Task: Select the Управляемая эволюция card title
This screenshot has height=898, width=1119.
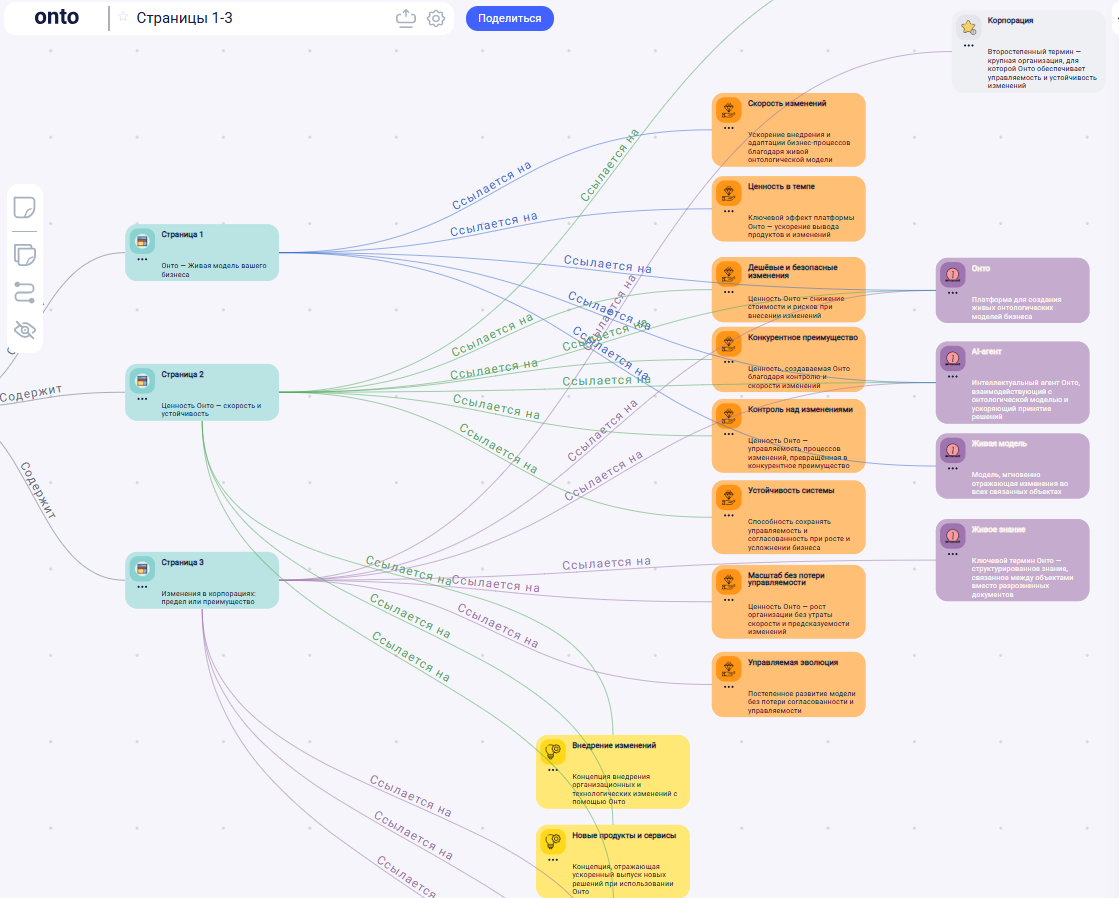Action: tap(793, 662)
